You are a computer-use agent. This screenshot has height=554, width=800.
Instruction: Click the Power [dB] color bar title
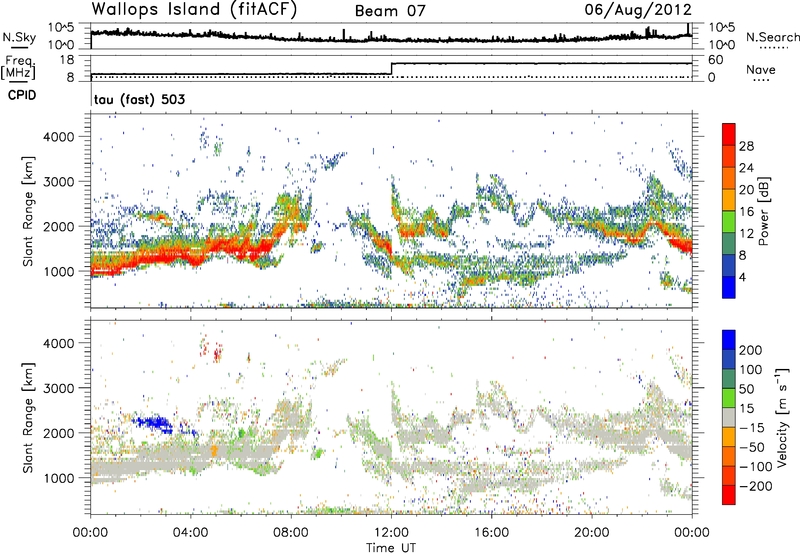(x=763, y=211)
